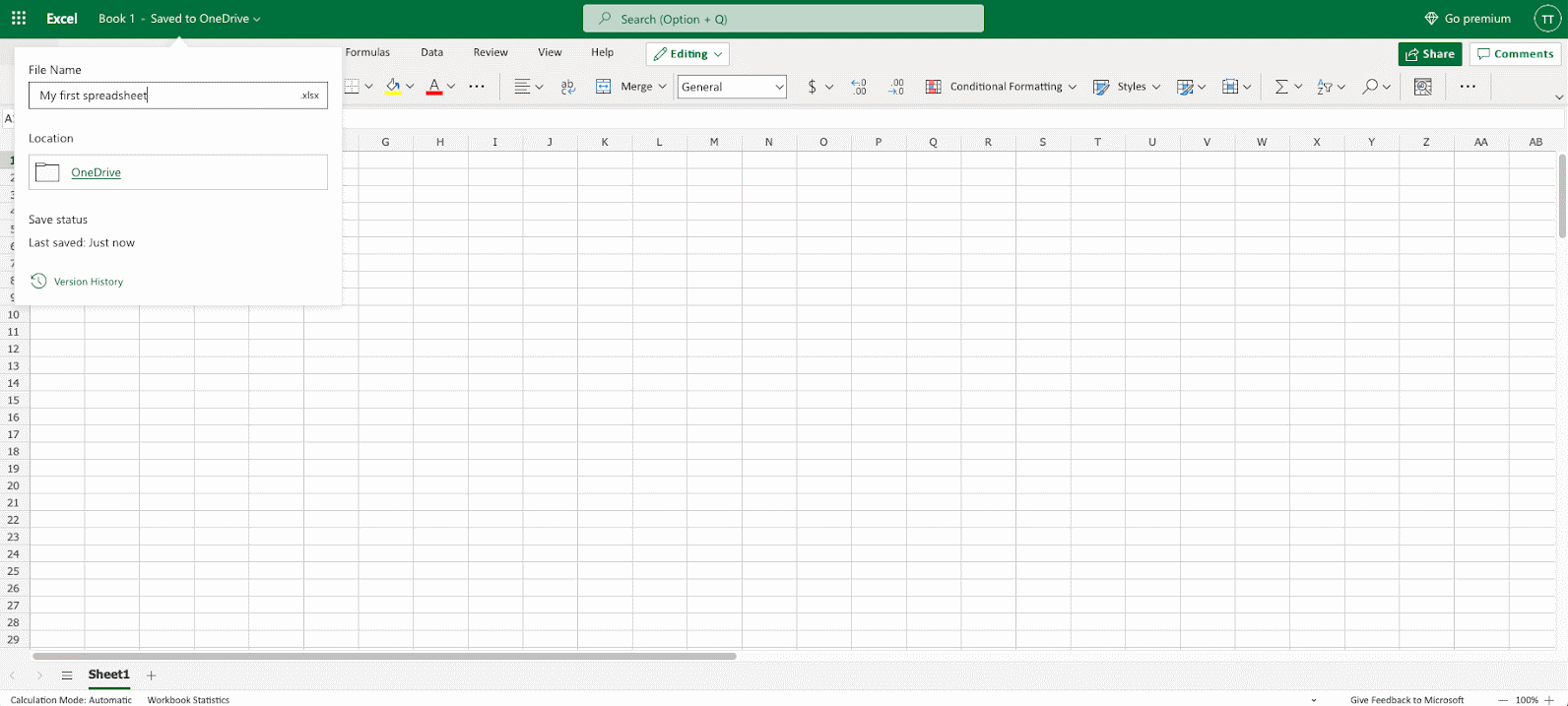Switch to the Sheet1 tab

click(108, 675)
